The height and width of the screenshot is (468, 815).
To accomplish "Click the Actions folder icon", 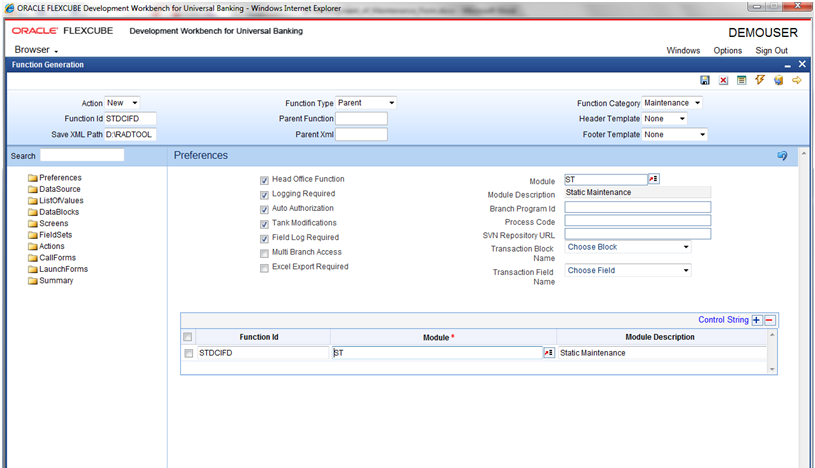I will (33, 246).
